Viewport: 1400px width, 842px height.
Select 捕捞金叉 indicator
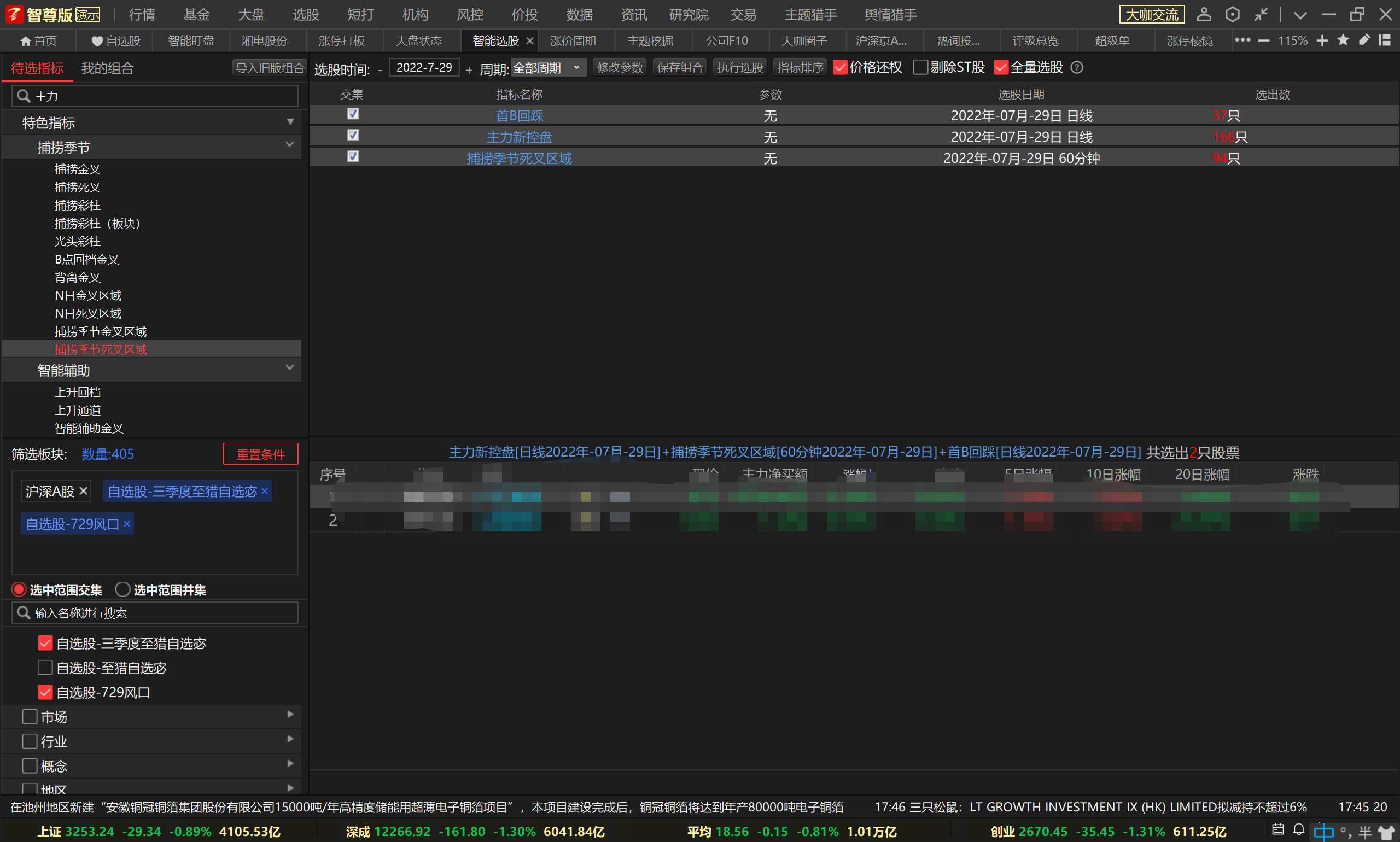(77, 169)
